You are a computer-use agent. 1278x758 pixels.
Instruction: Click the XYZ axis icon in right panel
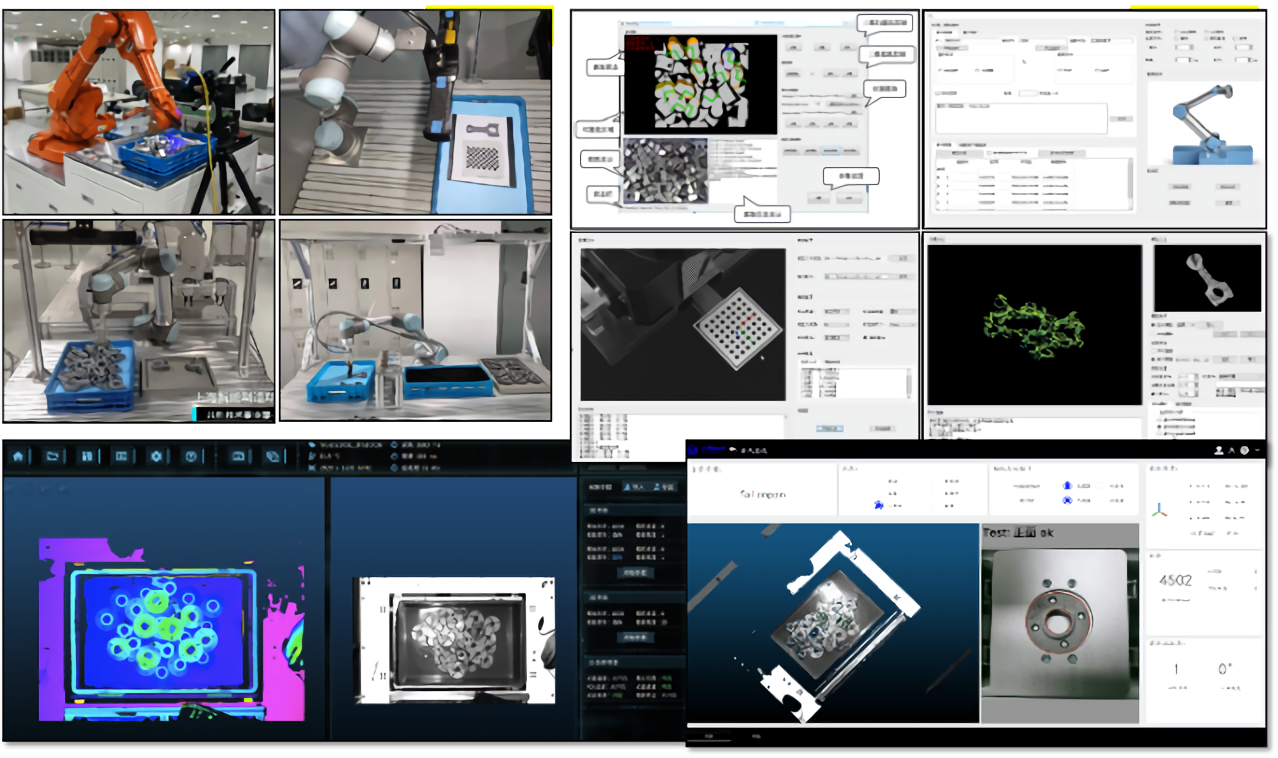1159,510
